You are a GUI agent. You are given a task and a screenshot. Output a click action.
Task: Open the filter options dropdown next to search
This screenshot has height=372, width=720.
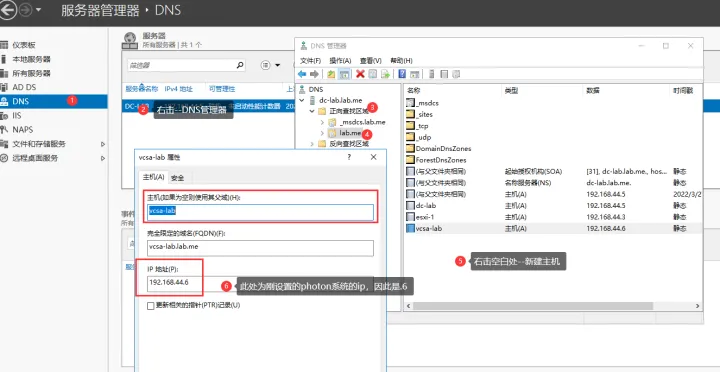point(270,65)
